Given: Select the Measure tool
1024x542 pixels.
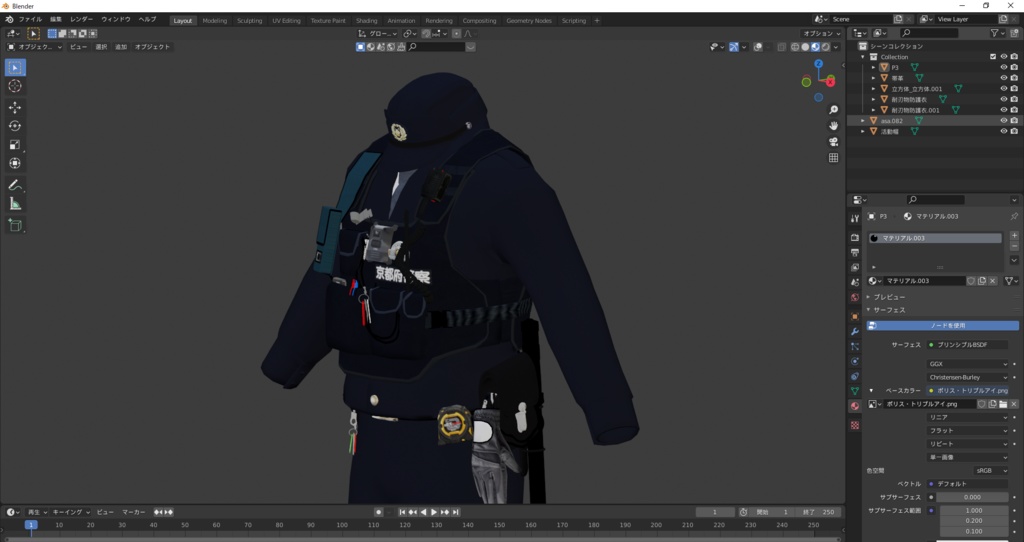Looking at the screenshot, I should pos(15,204).
